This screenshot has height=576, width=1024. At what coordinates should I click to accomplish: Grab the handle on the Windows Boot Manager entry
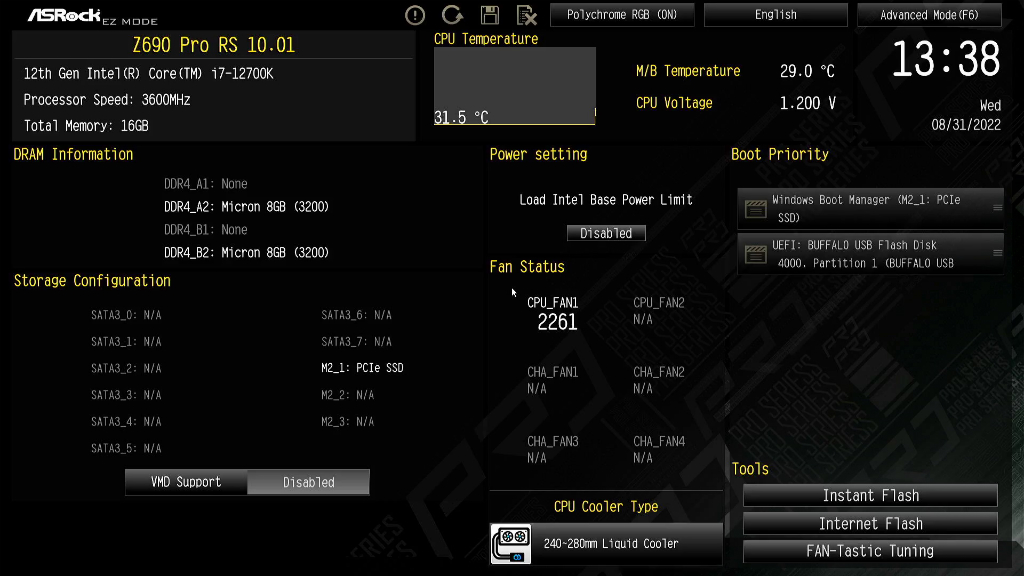997,208
